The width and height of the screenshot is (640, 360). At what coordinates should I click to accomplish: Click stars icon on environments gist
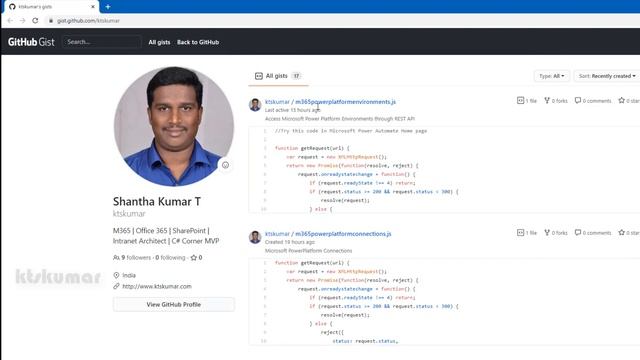pos(621,100)
